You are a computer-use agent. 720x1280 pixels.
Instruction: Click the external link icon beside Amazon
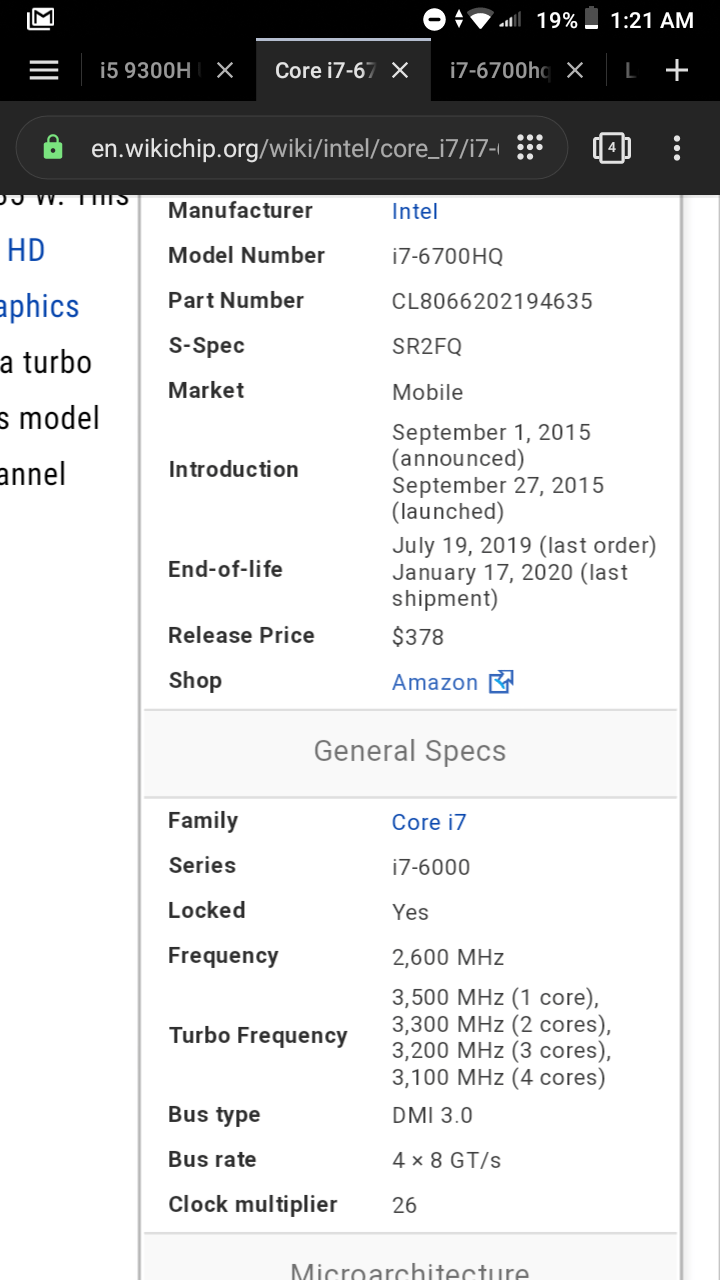(501, 682)
